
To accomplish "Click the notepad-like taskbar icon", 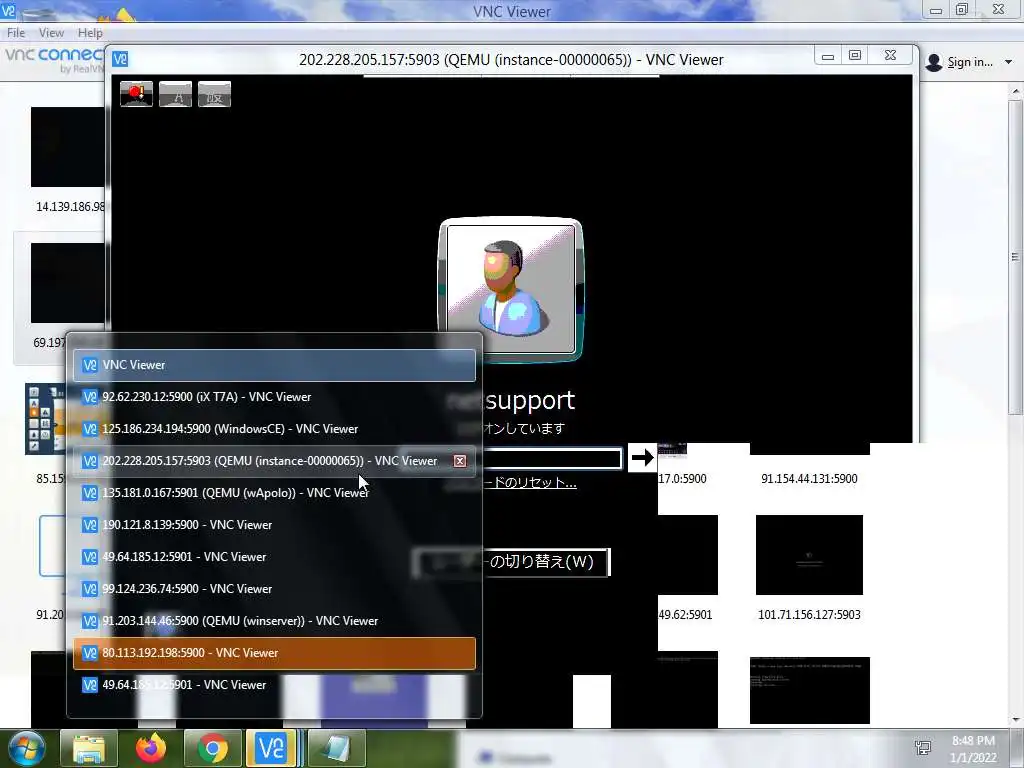I will (x=336, y=748).
